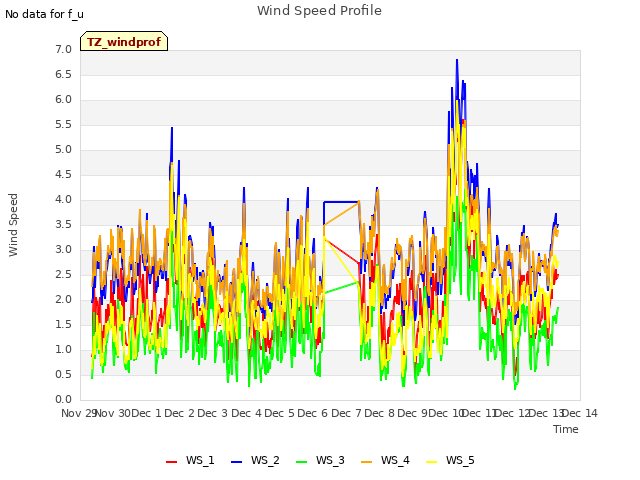Viewport: 640px width, 480px height.
Task: Click the 5.0 y-axis tick label
Action: pos(63,149)
